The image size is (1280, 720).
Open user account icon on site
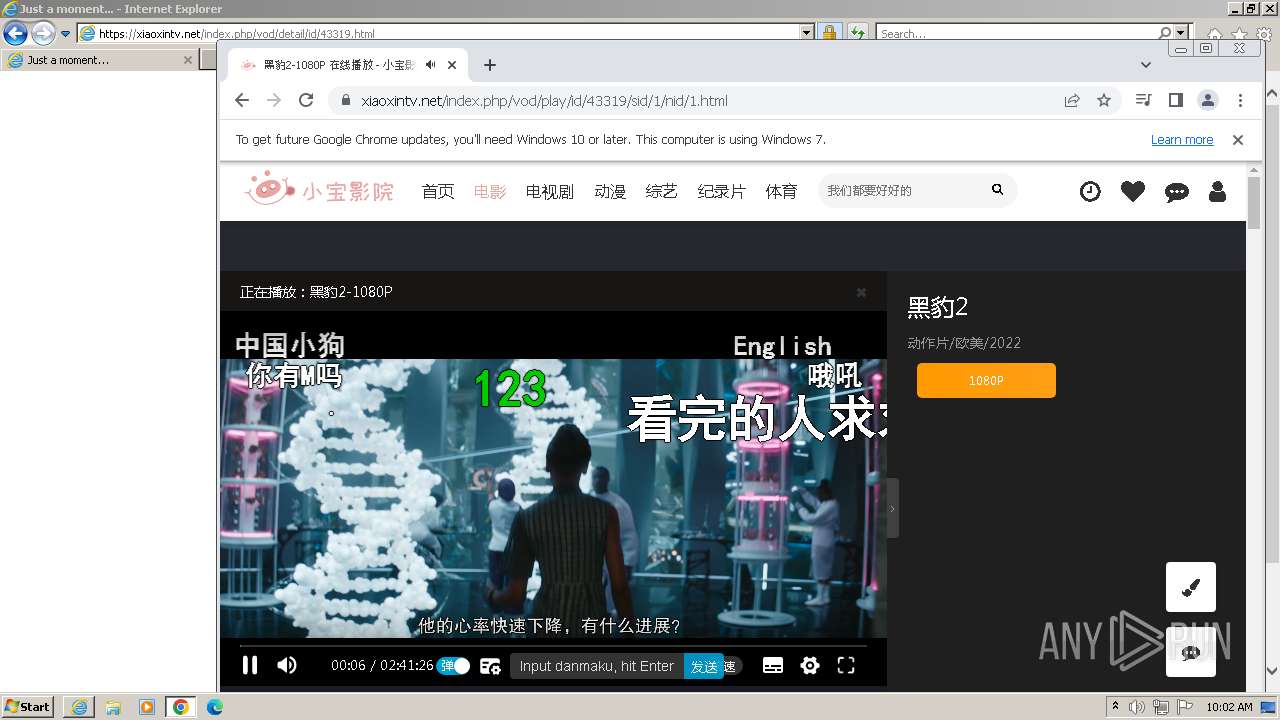(x=1217, y=191)
